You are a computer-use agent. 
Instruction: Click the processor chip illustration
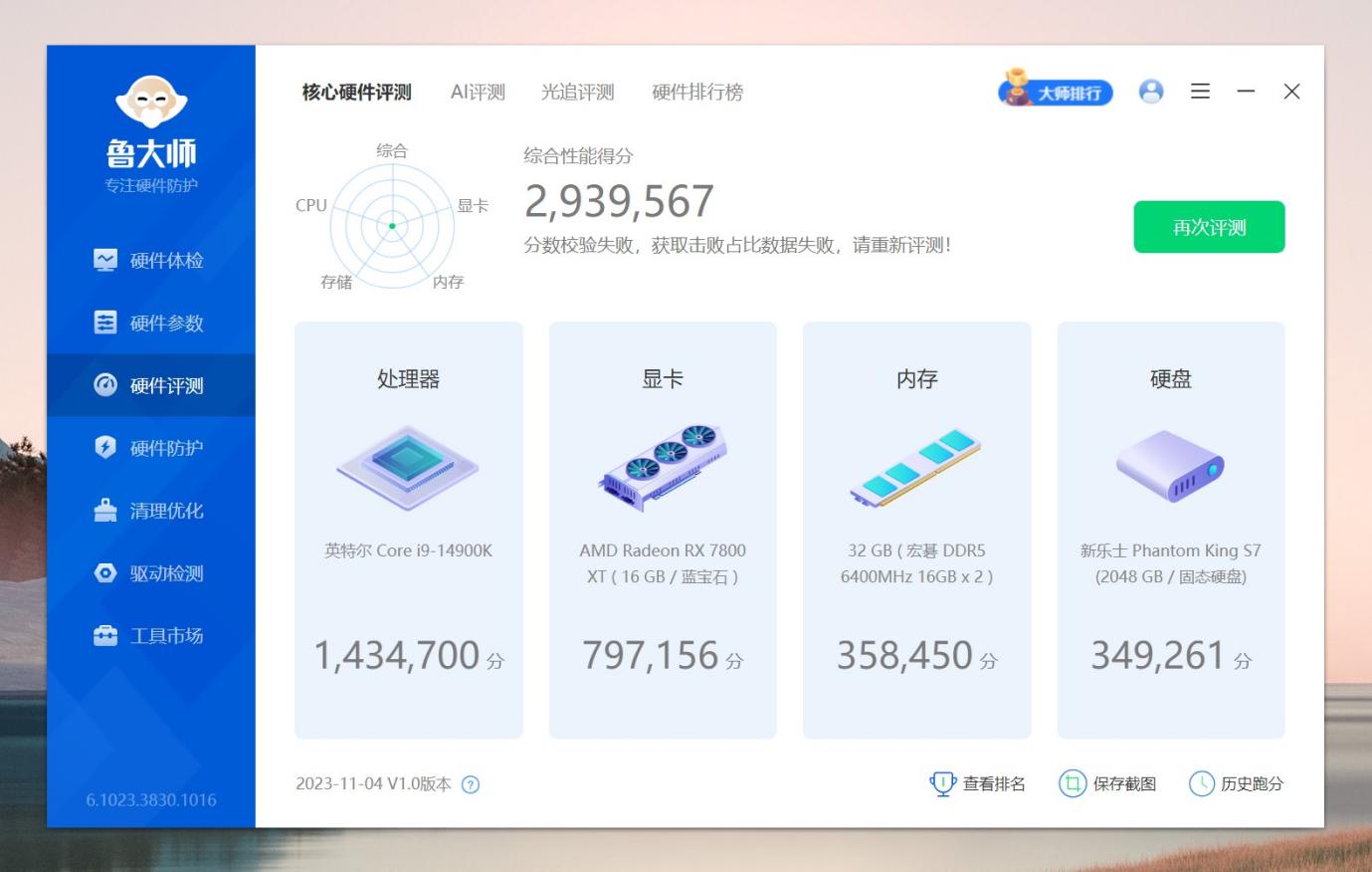[408, 469]
